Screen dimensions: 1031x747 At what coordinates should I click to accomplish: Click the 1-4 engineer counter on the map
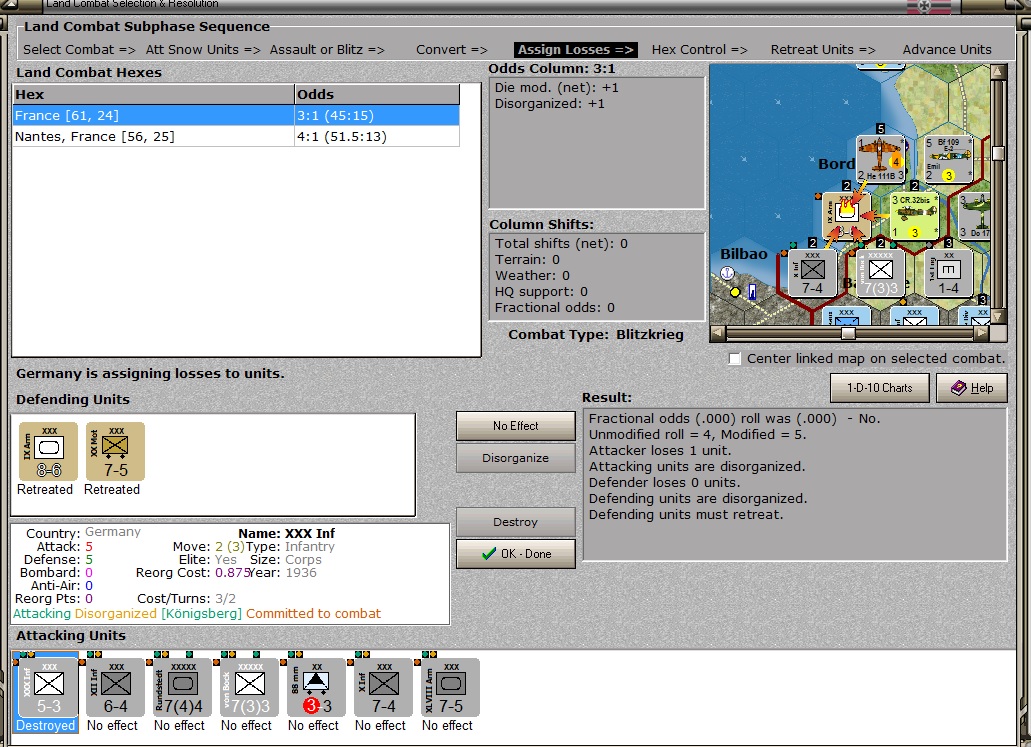point(948,273)
